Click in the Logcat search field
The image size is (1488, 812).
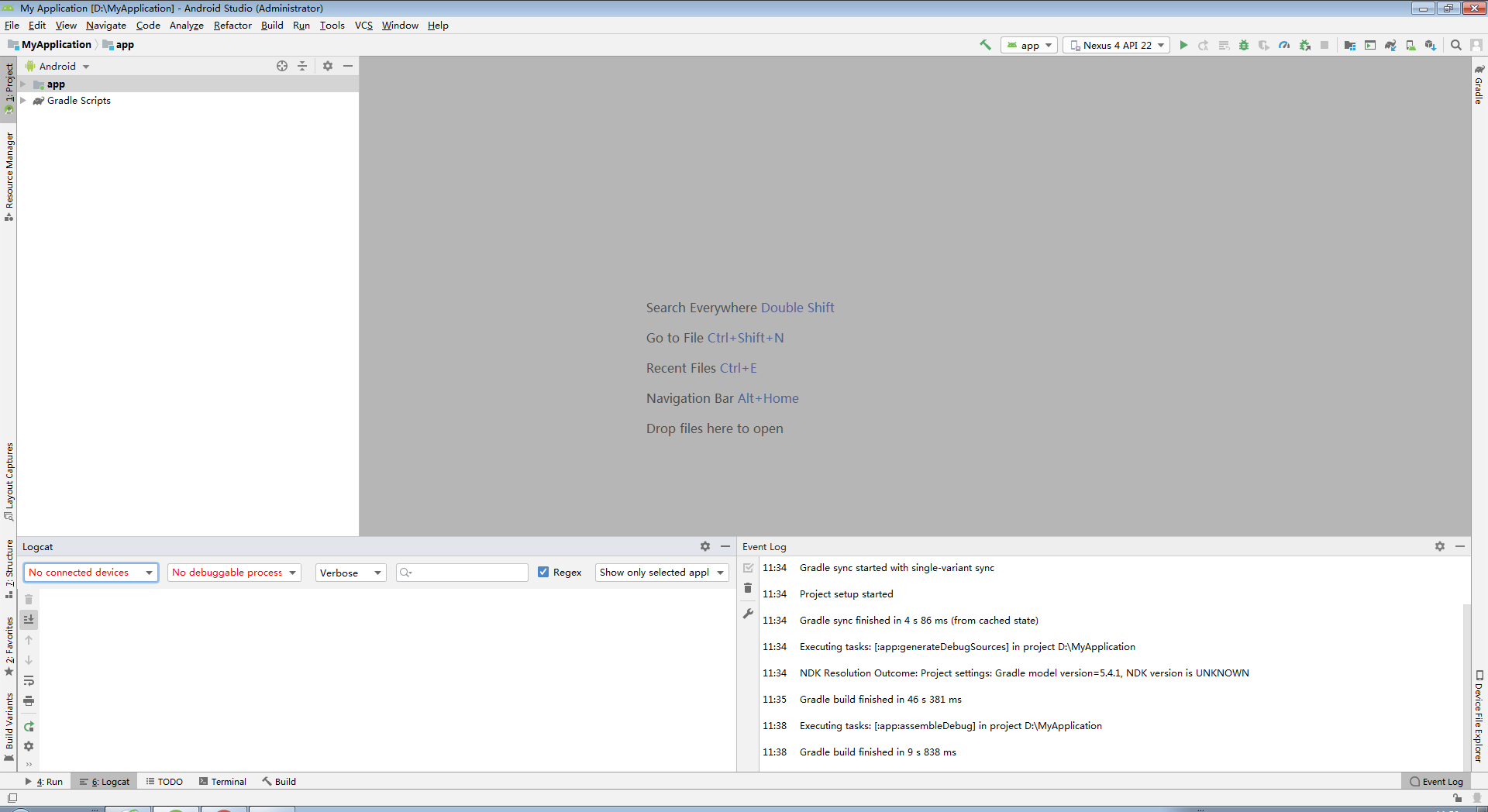[x=463, y=573]
